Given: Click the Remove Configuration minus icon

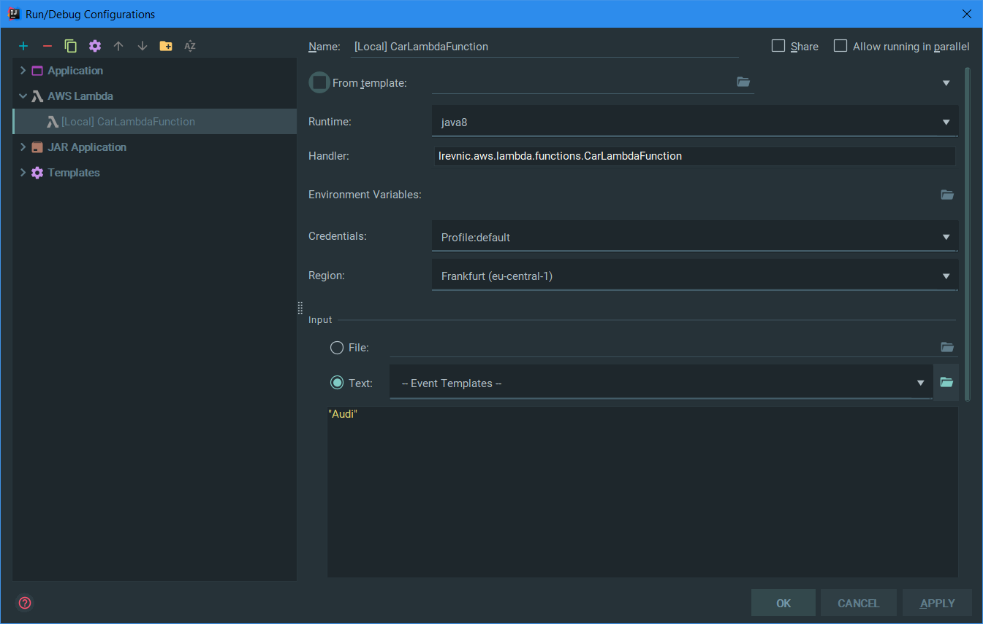Looking at the screenshot, I should coord(47,46).
